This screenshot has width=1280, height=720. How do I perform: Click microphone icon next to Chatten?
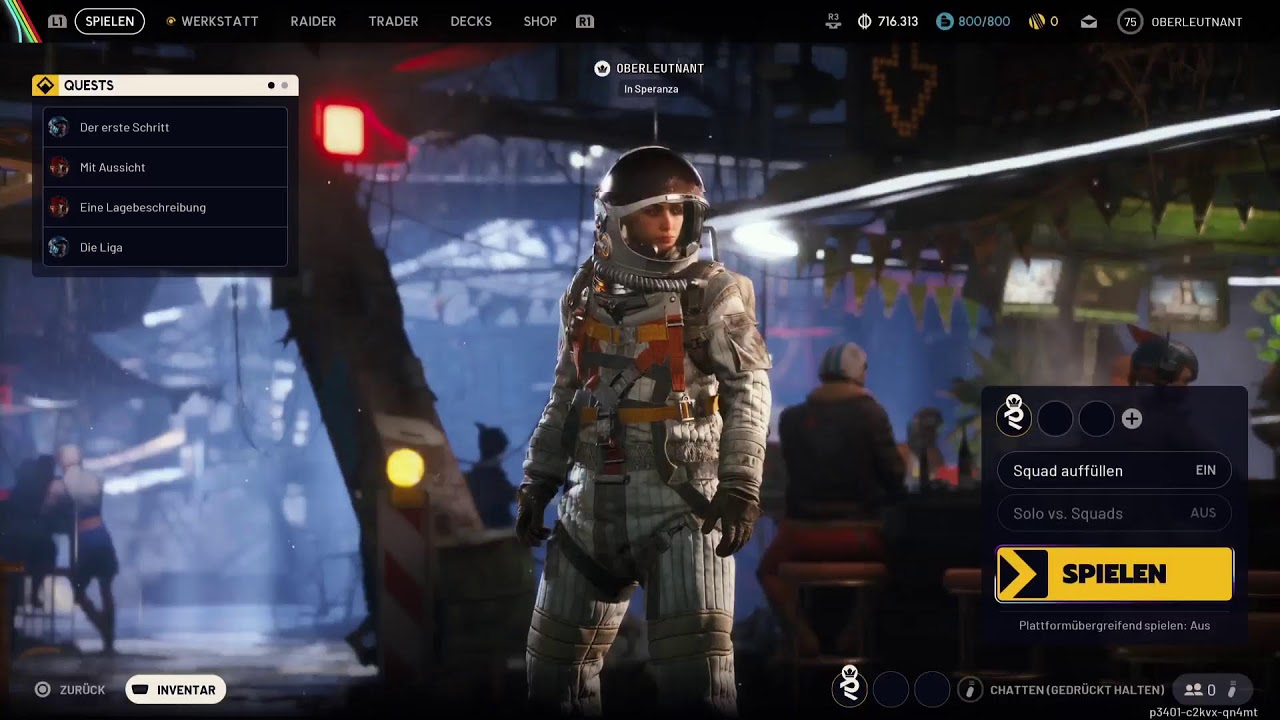click(x=970, y=689)
